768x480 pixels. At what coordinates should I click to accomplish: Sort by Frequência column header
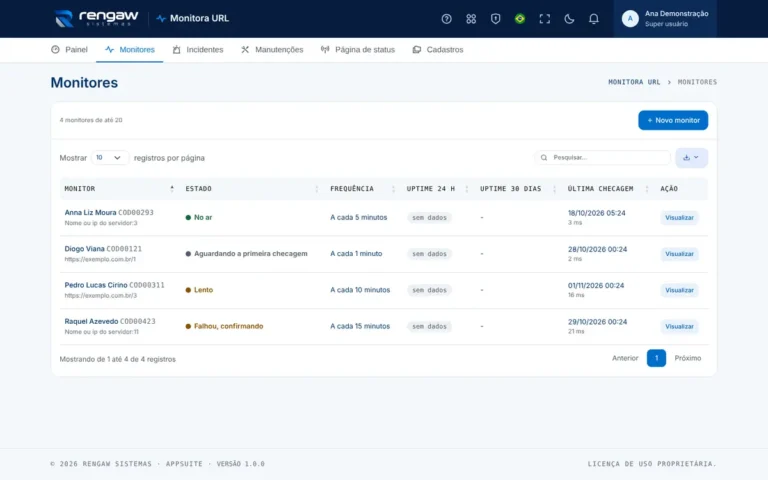coord(362,189)
